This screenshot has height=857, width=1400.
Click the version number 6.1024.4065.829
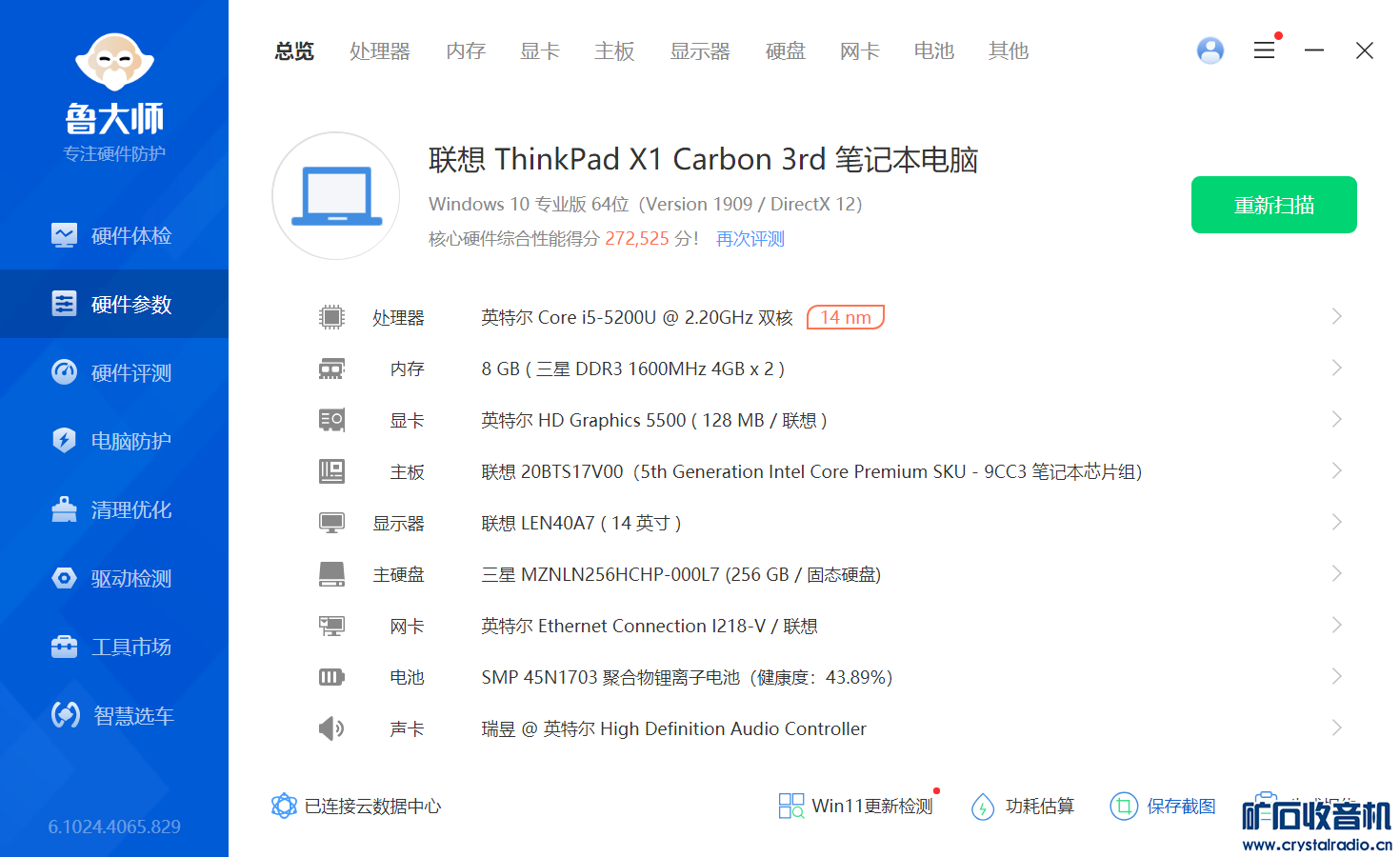(114, 827)
